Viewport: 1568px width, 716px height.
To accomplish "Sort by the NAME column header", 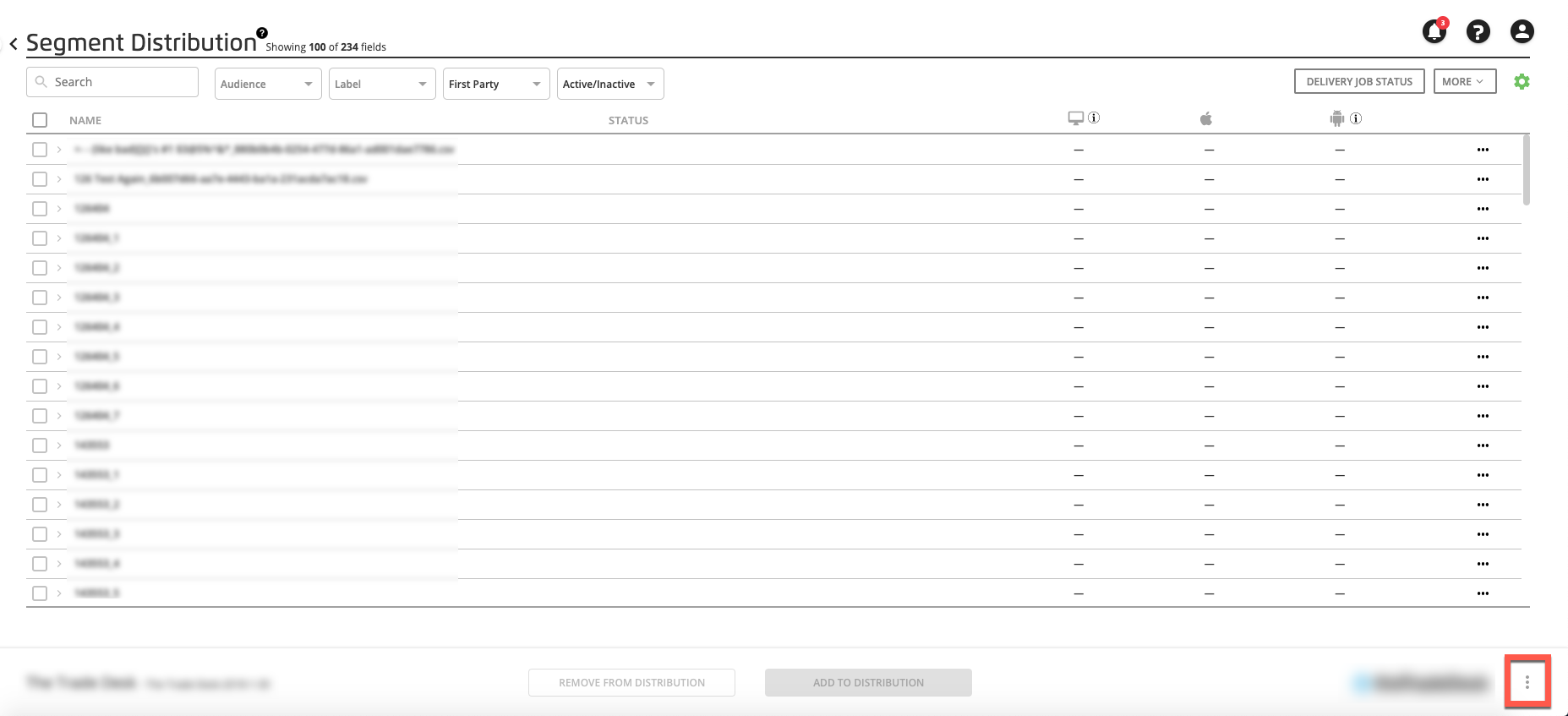I will (x=85, y=120).
